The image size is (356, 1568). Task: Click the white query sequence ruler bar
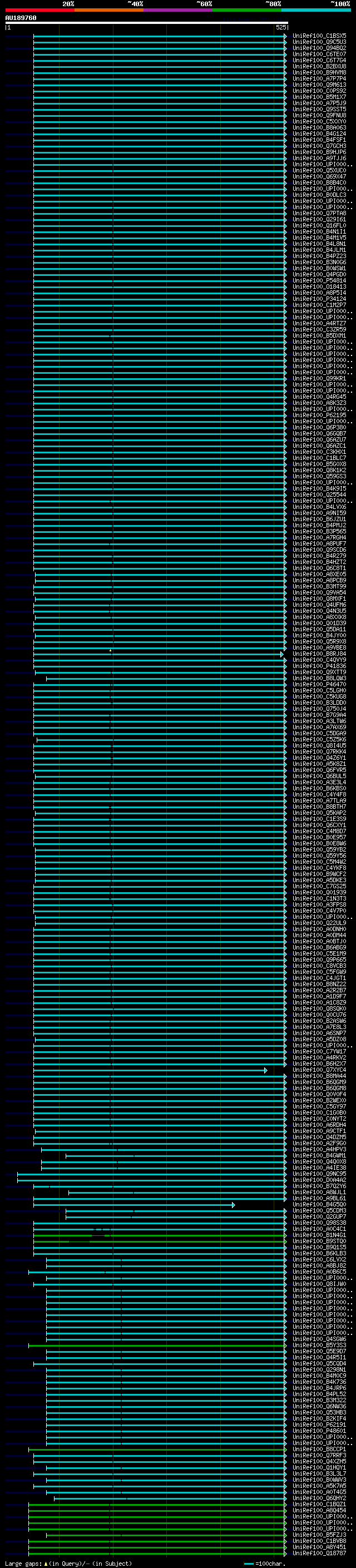coord(147,22)
